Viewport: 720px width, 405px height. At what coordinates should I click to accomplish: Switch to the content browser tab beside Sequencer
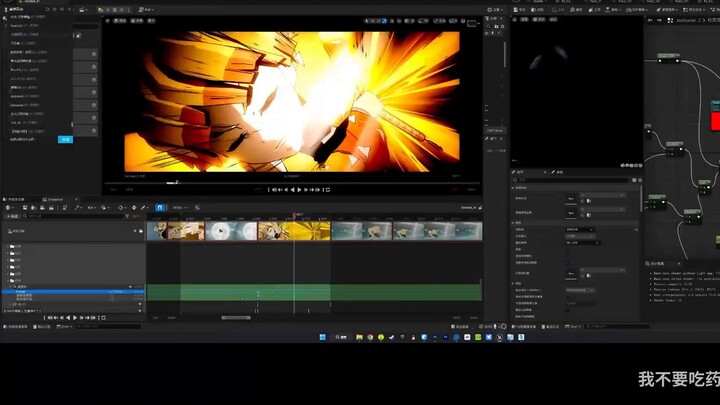click(x=16, y=199)
